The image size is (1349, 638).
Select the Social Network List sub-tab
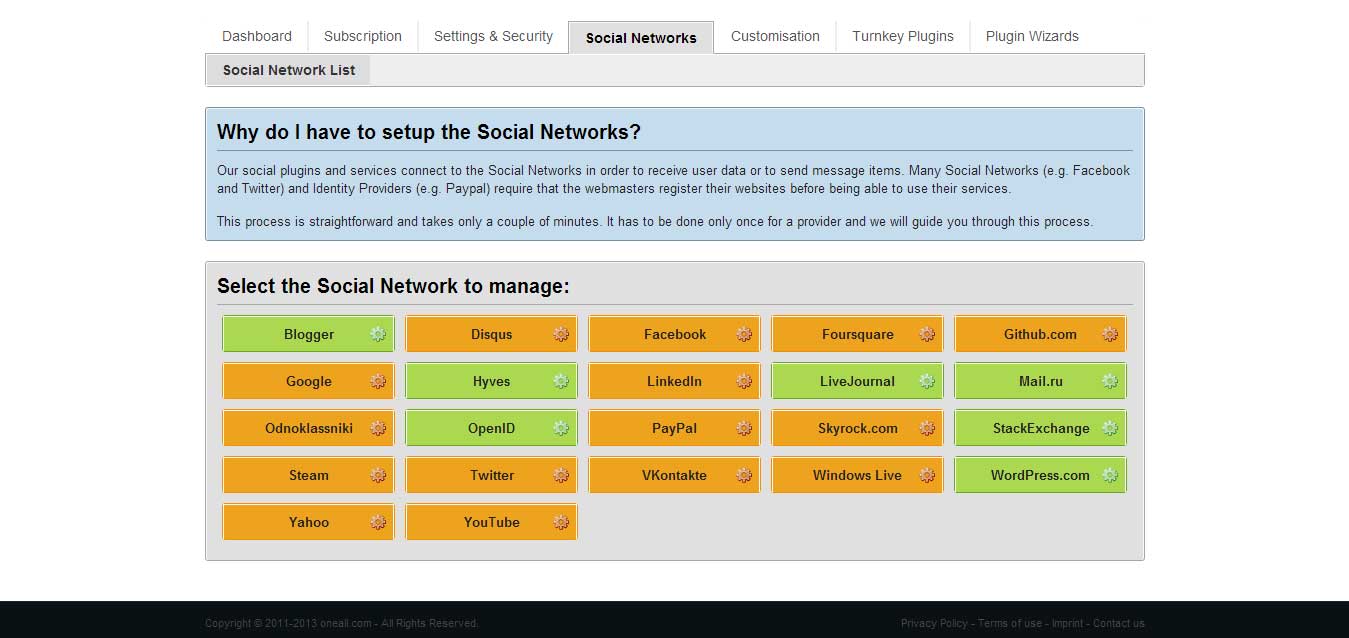(x=289, y=70)
